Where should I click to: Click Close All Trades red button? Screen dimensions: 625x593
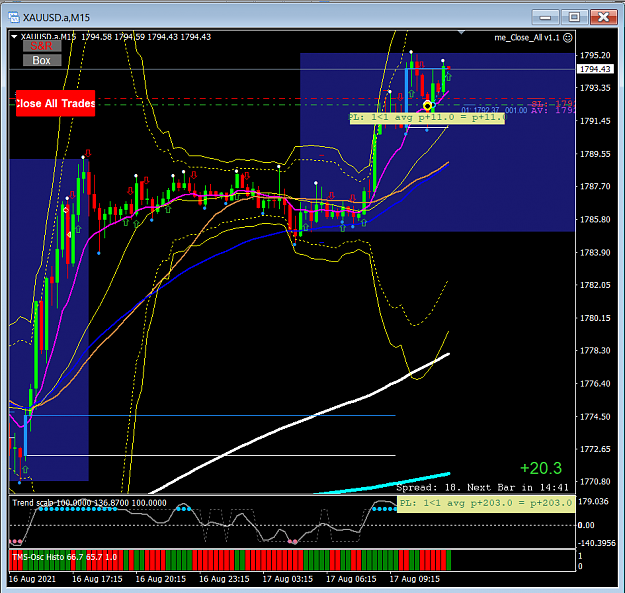pyautogui.click(x=55, y=103)
